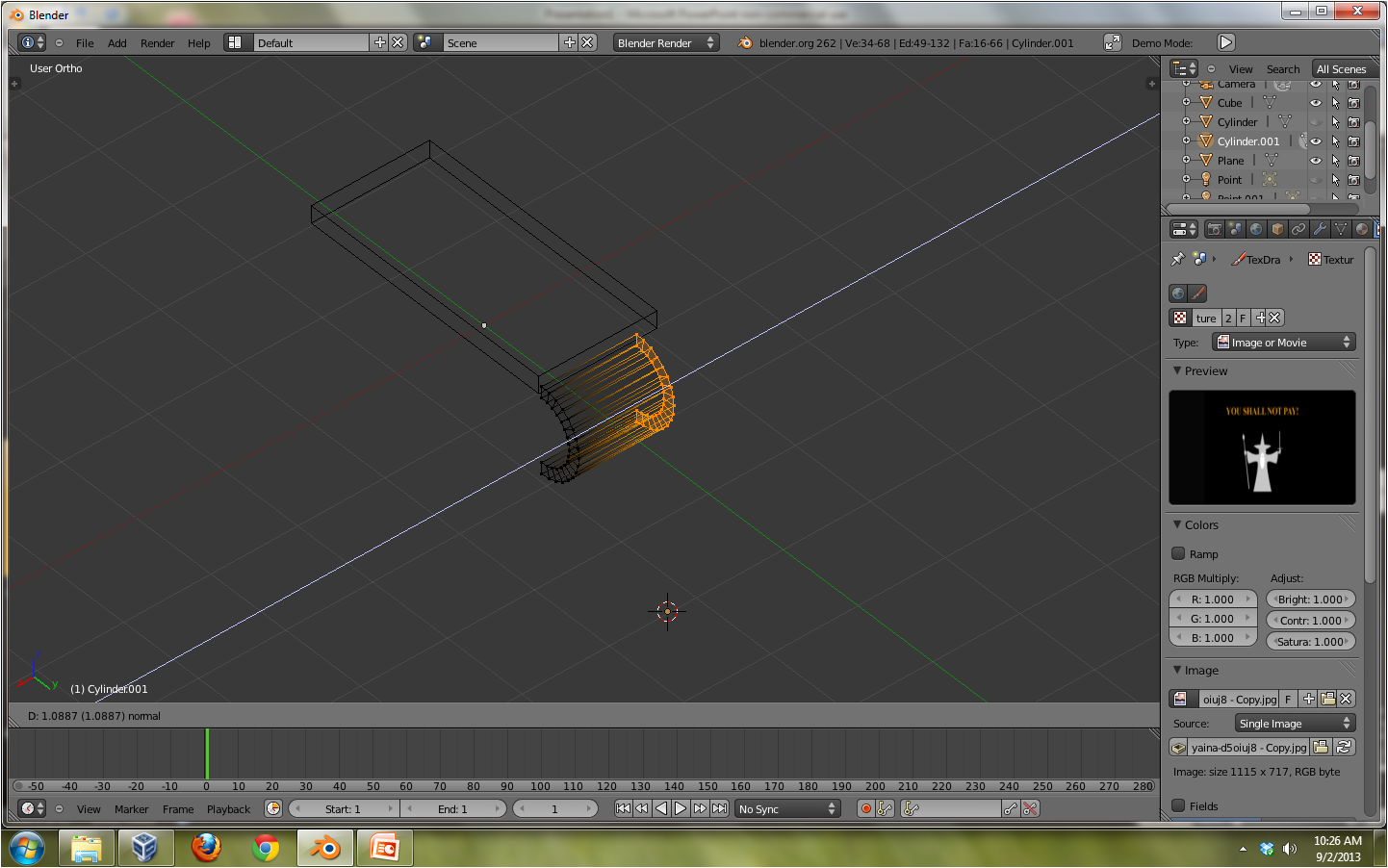Toggle fake user F on image
This screenshot has width=1388, height=868.
point(1288,699)
